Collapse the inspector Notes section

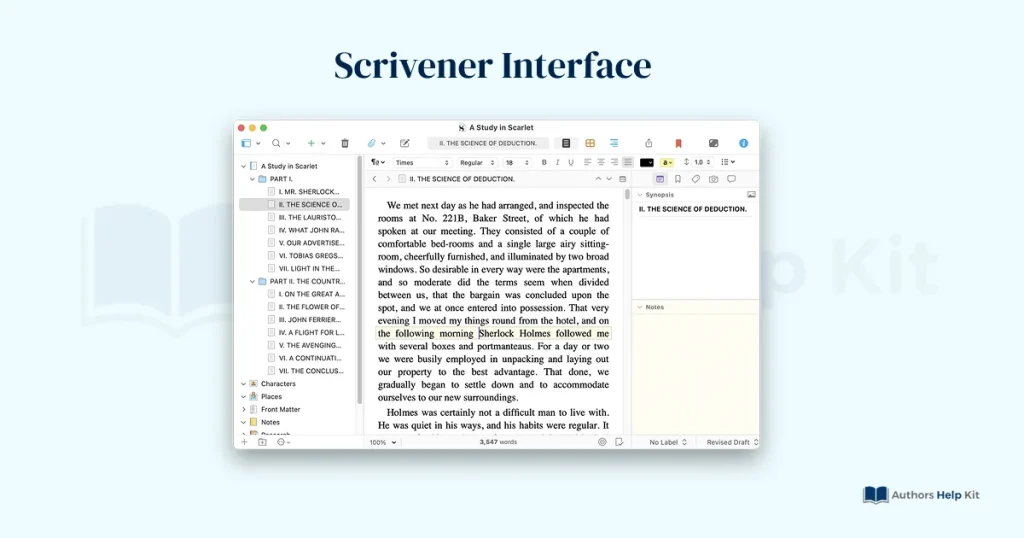coord(640,307)
